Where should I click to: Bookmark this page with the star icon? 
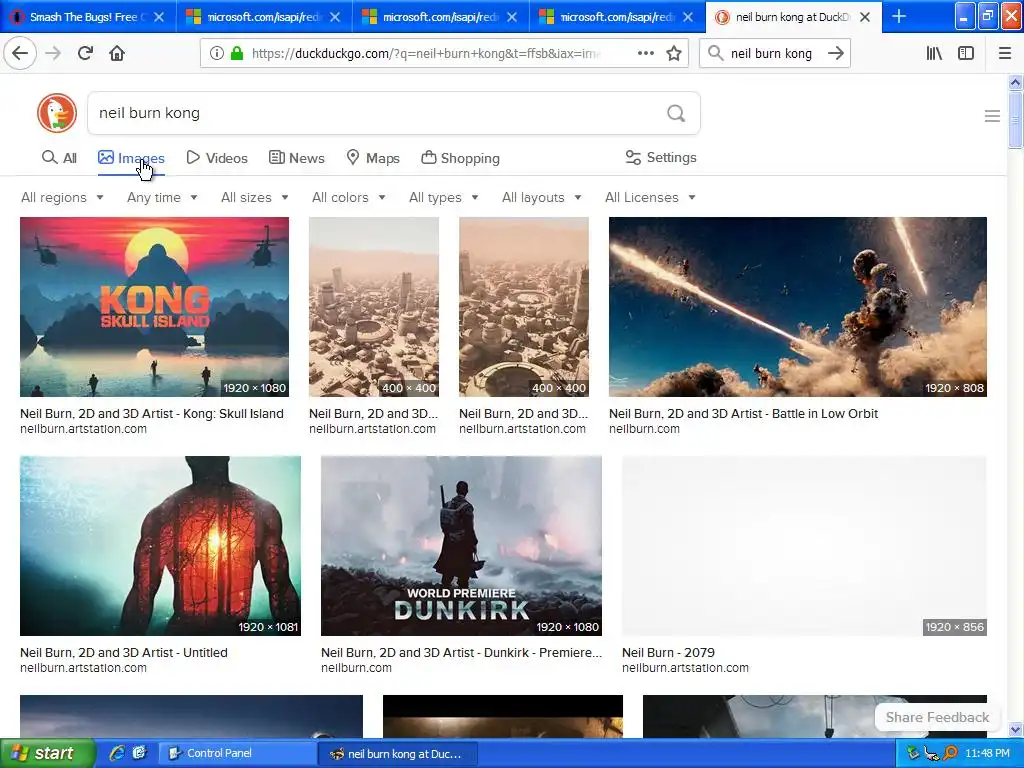point(674,54)
